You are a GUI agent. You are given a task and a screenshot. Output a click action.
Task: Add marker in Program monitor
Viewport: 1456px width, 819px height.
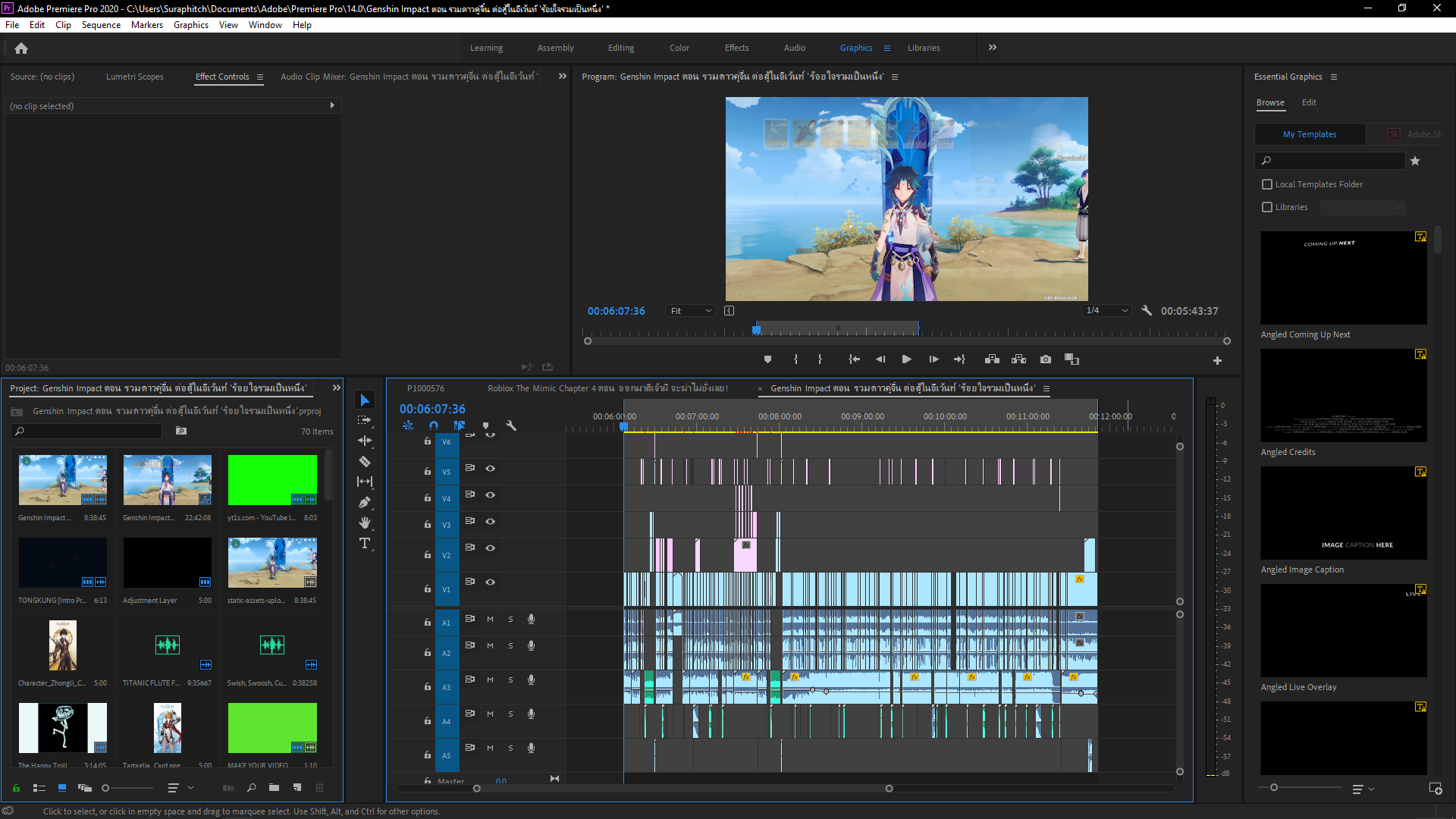[767, 359]
